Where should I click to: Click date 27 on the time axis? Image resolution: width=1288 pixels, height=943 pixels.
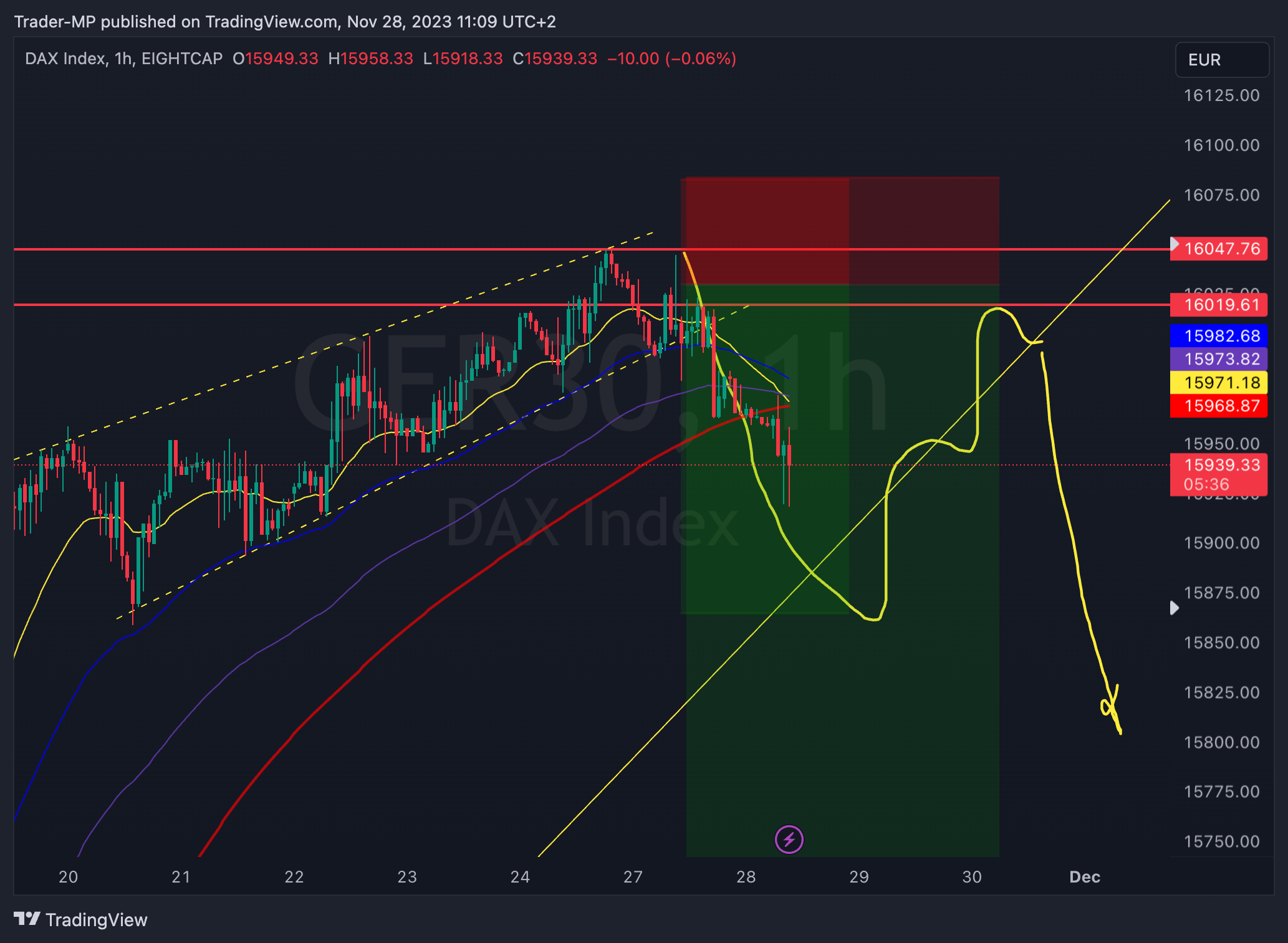coord(633,877)
